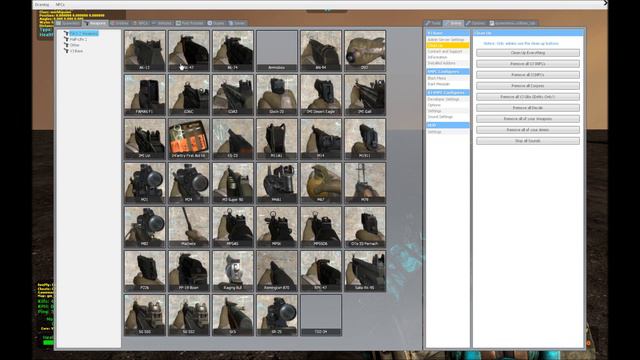This screenshot has height=360, width=640.
Task: Choose the IMI Desert Eagle icon
Action: coord(321,95)
